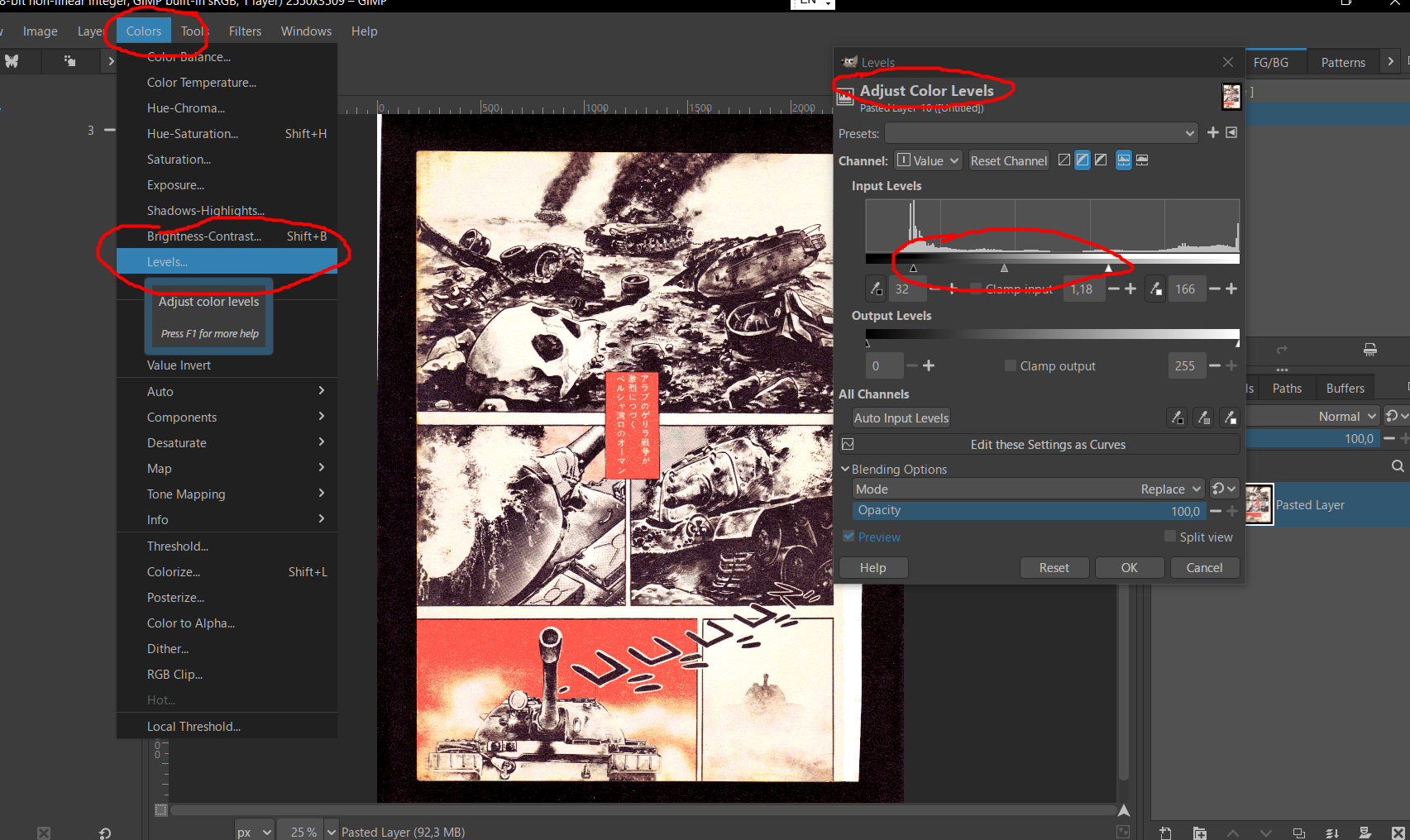The height and width of the screenshot is (840, 1410).
Task: Click OK in Levels dialog
Action: 1130,568
